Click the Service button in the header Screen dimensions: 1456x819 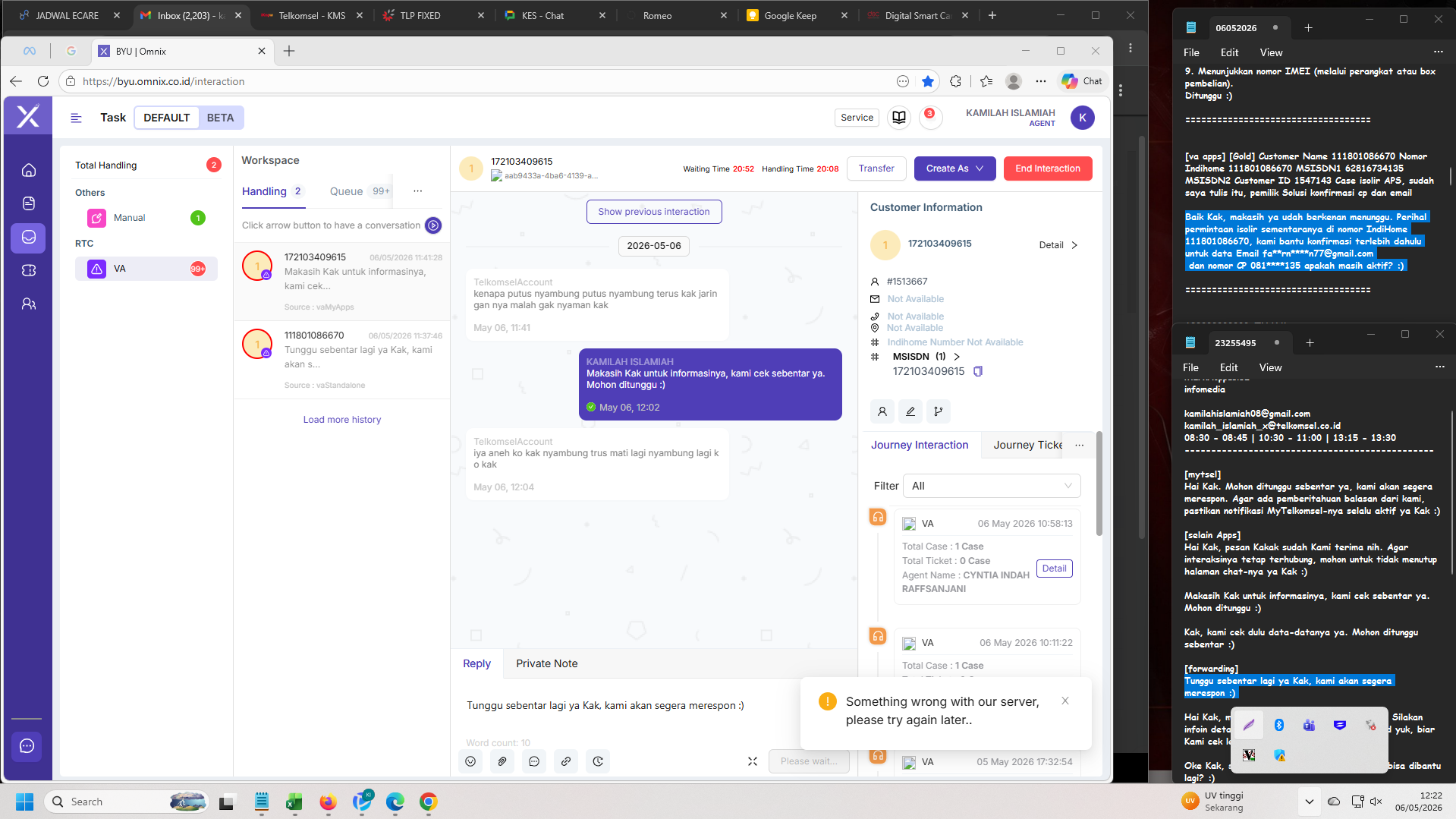[x=857, y=118]
